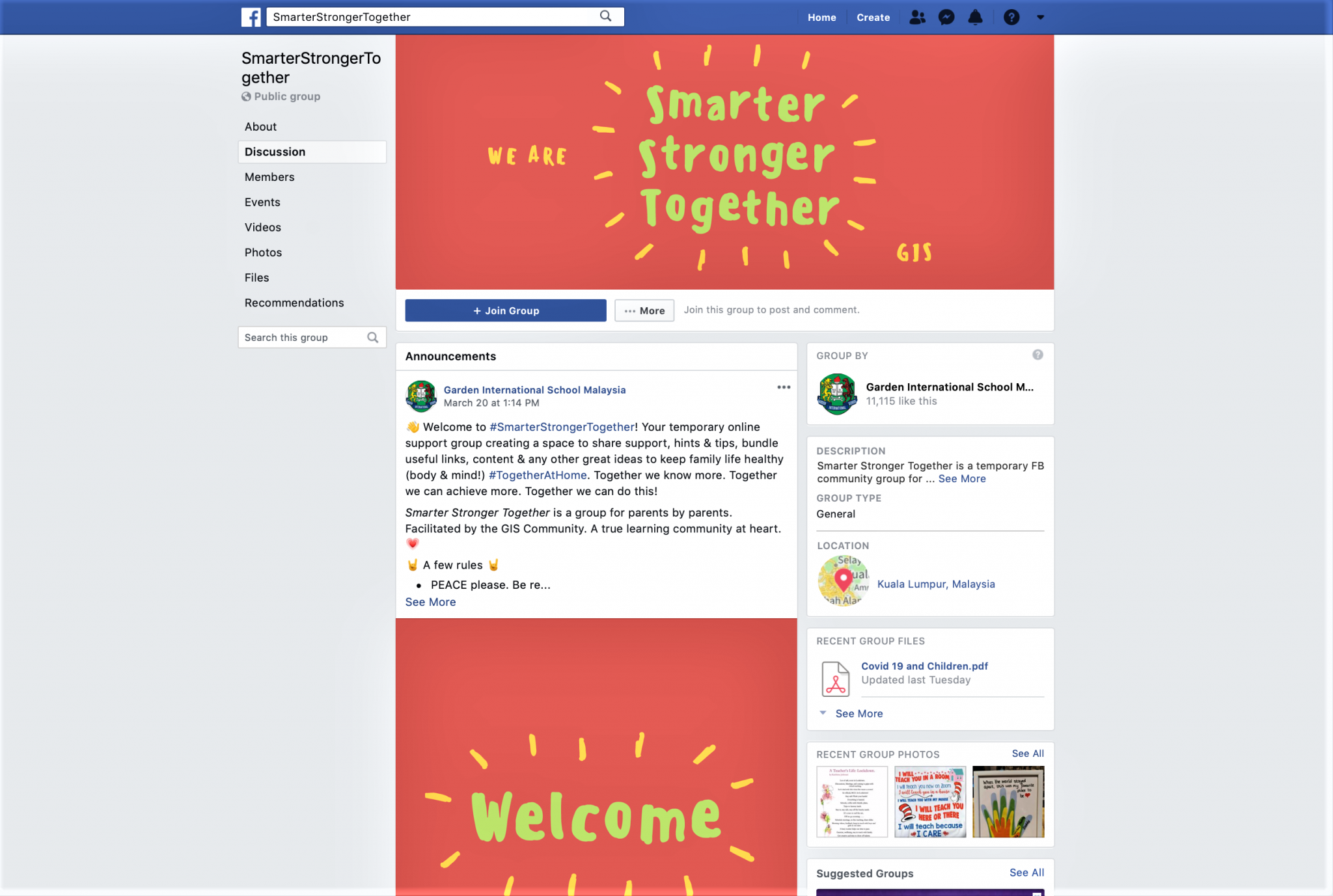
Task: Open the Quick Help question icon
Action: point(1011,18)
